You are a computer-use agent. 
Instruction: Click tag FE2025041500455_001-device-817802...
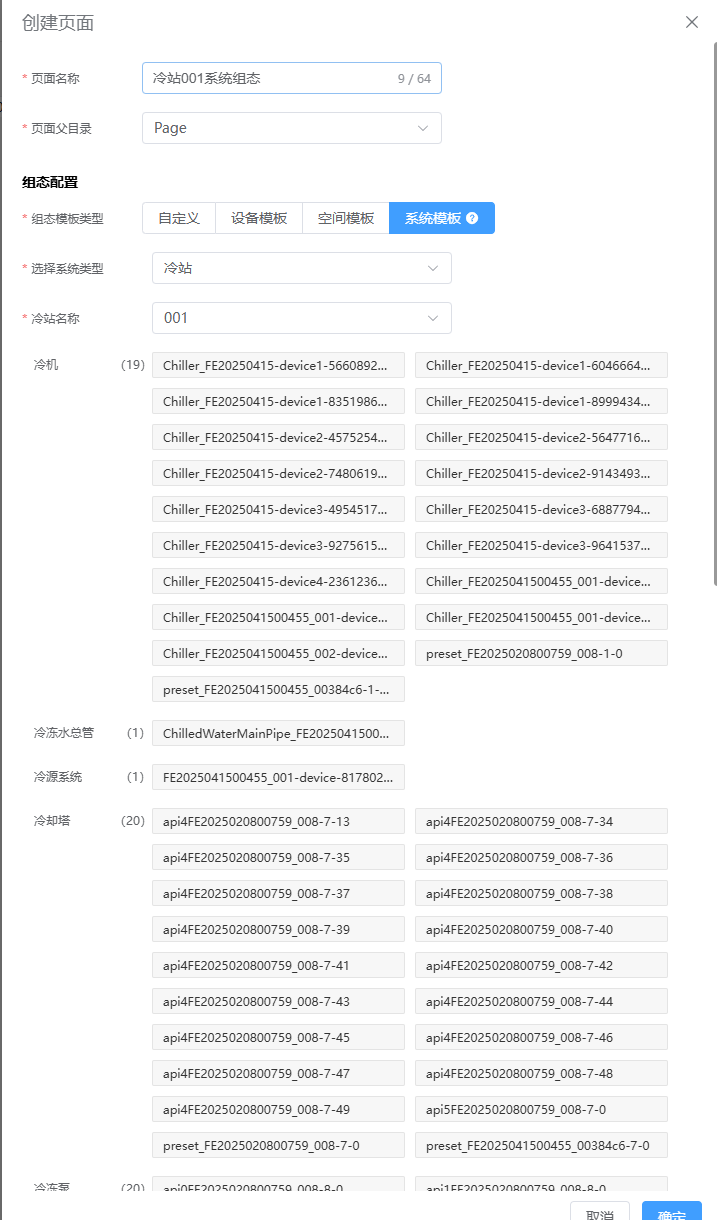tap(279, 777)
